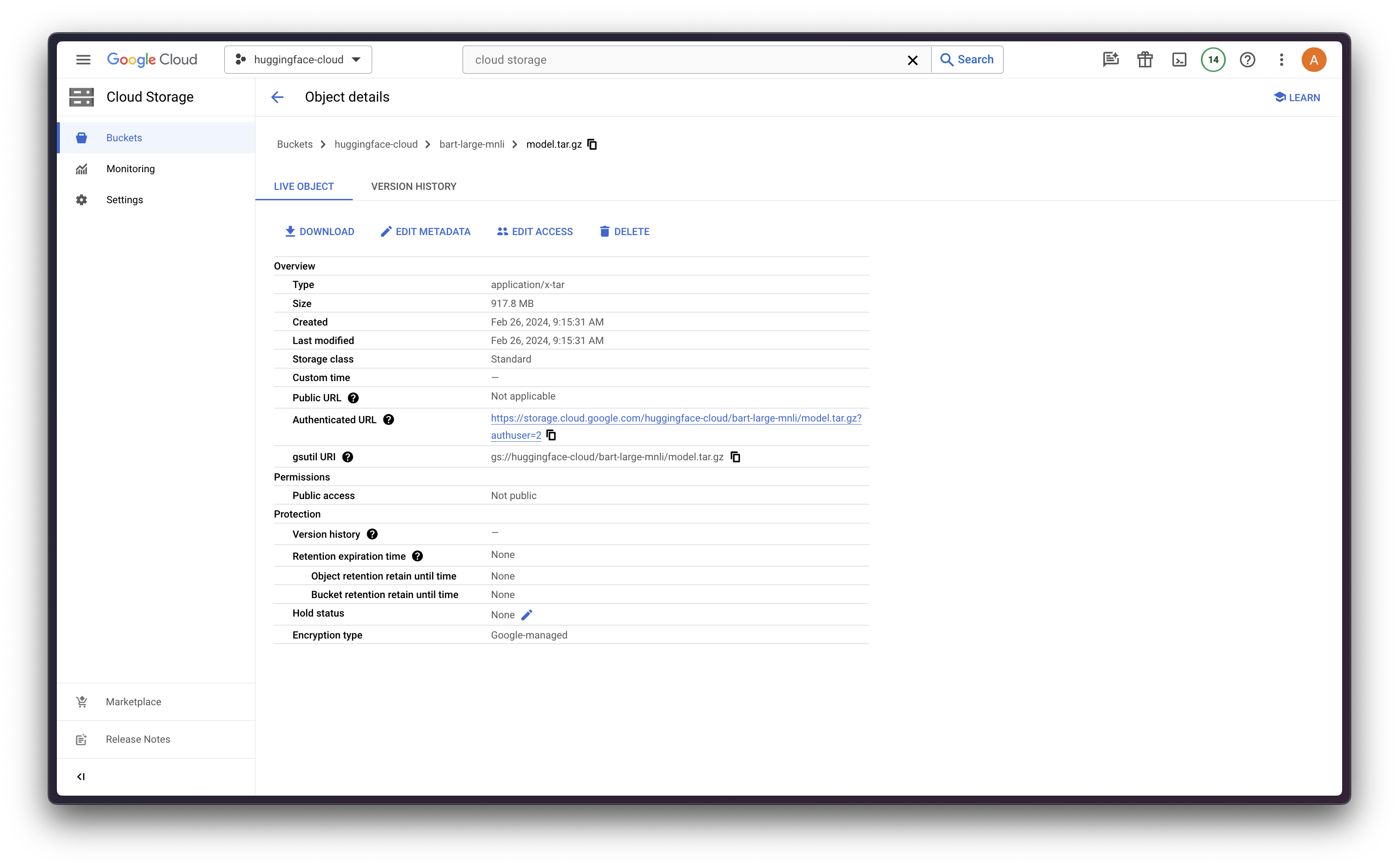The height and width of the screenshot is (868, 1399).
Task: Copy the gsutil URI to clipboard
Action: coord(735,457)
